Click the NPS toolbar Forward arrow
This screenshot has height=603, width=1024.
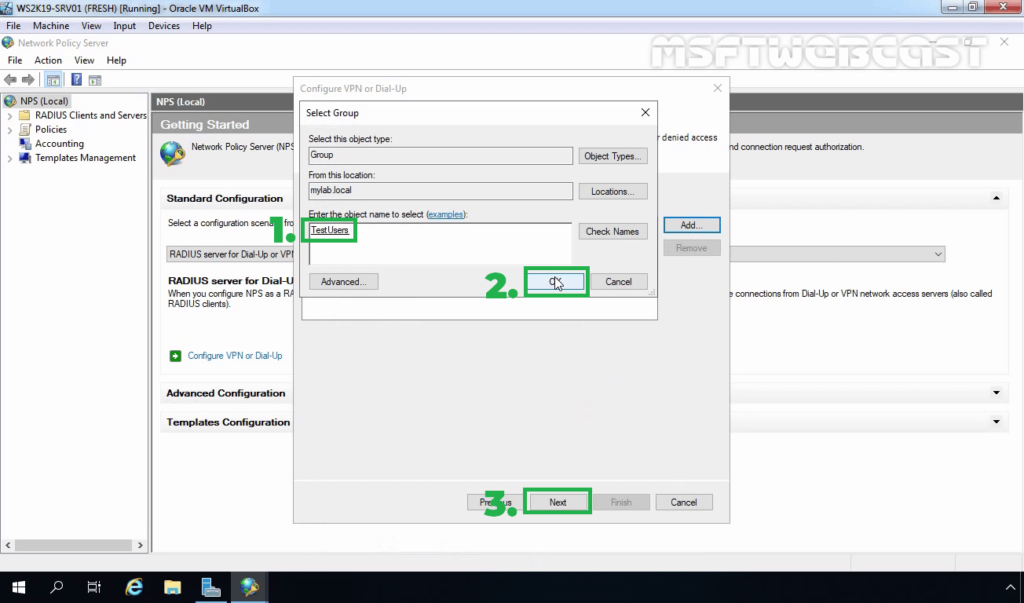click(28, 80)
